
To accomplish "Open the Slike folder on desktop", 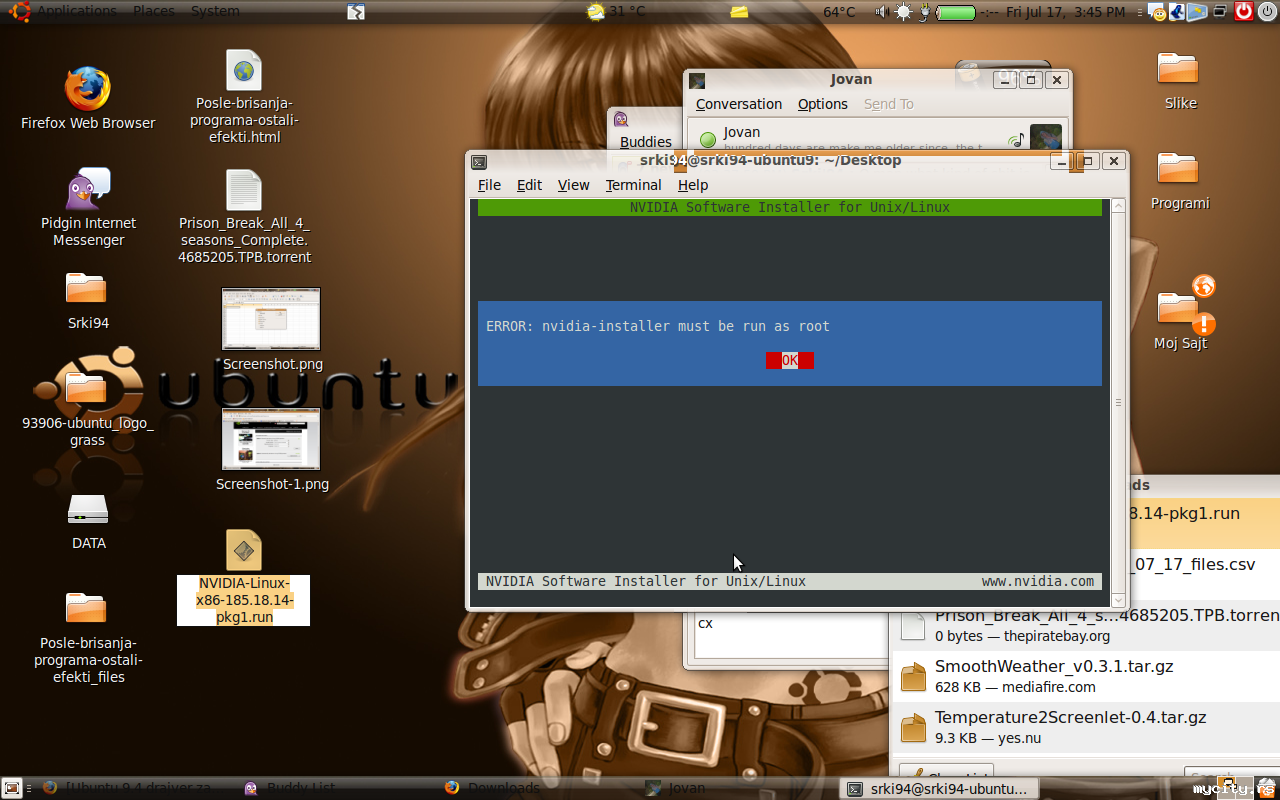I will click(x=1178, y=68).
